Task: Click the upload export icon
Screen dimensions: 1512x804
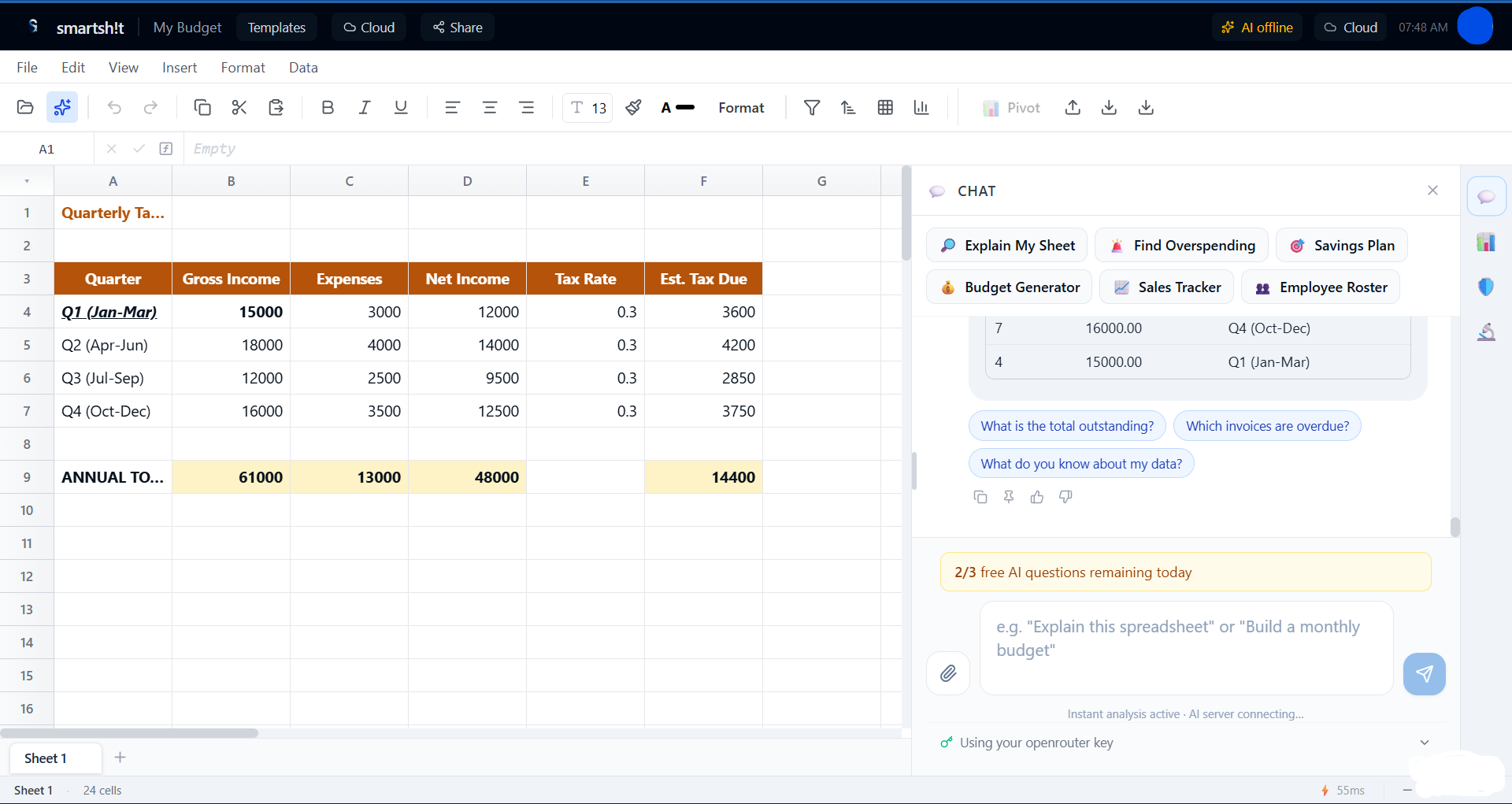Action: [x=1073, y=108]
